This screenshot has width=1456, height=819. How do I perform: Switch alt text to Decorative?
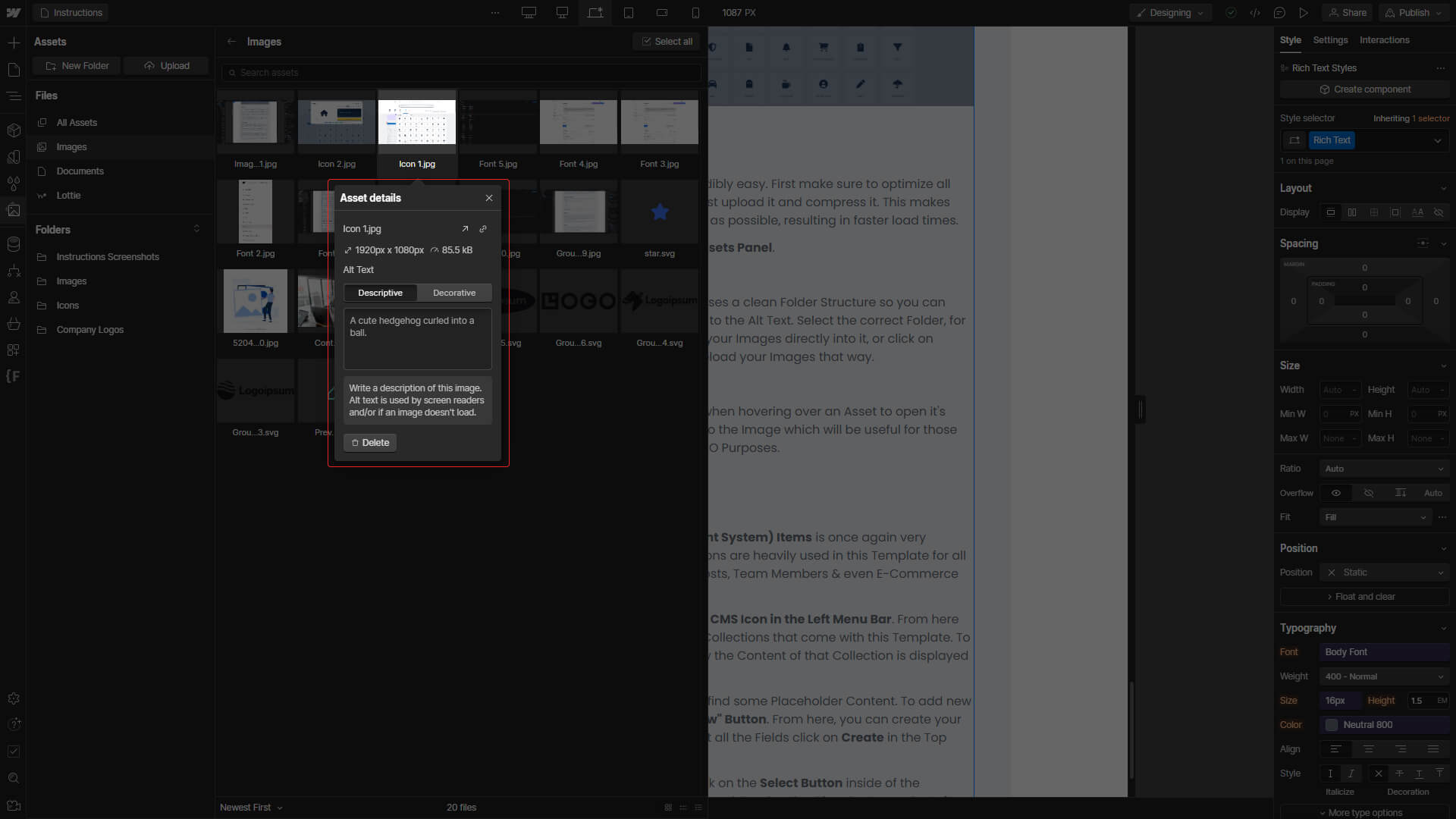[454, 293]
